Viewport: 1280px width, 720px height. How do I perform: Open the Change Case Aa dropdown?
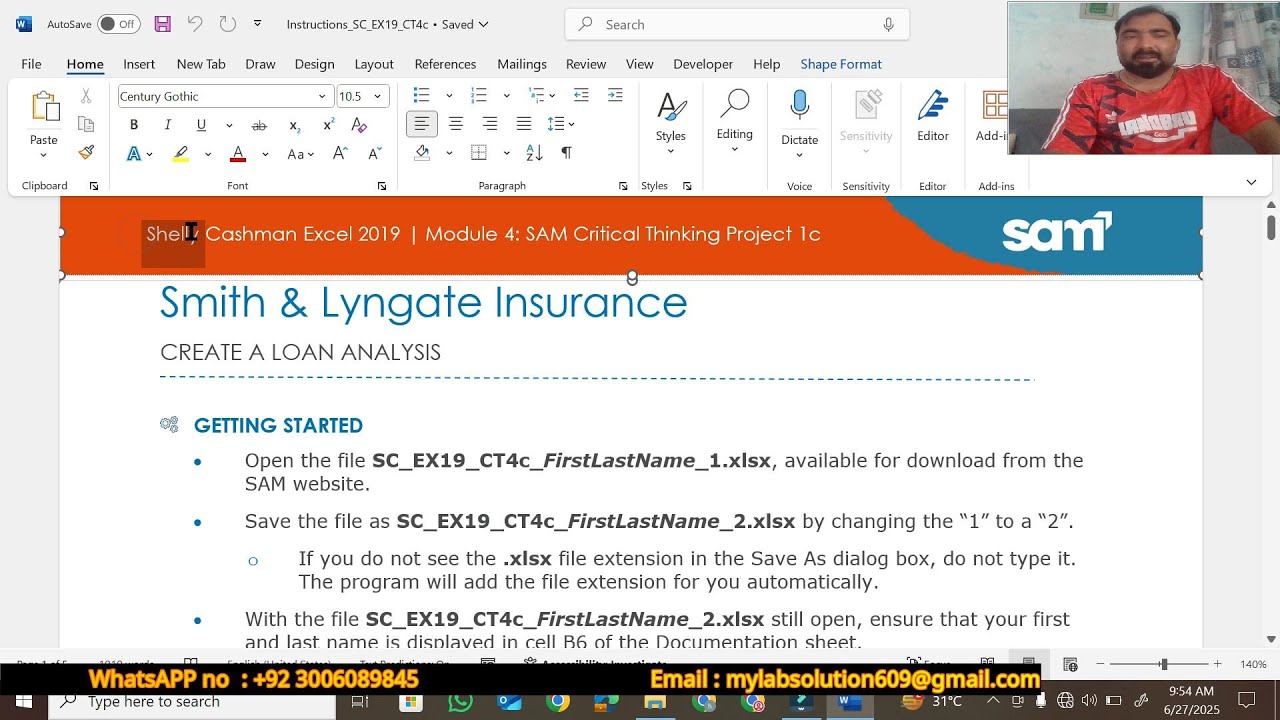point(301,154)
